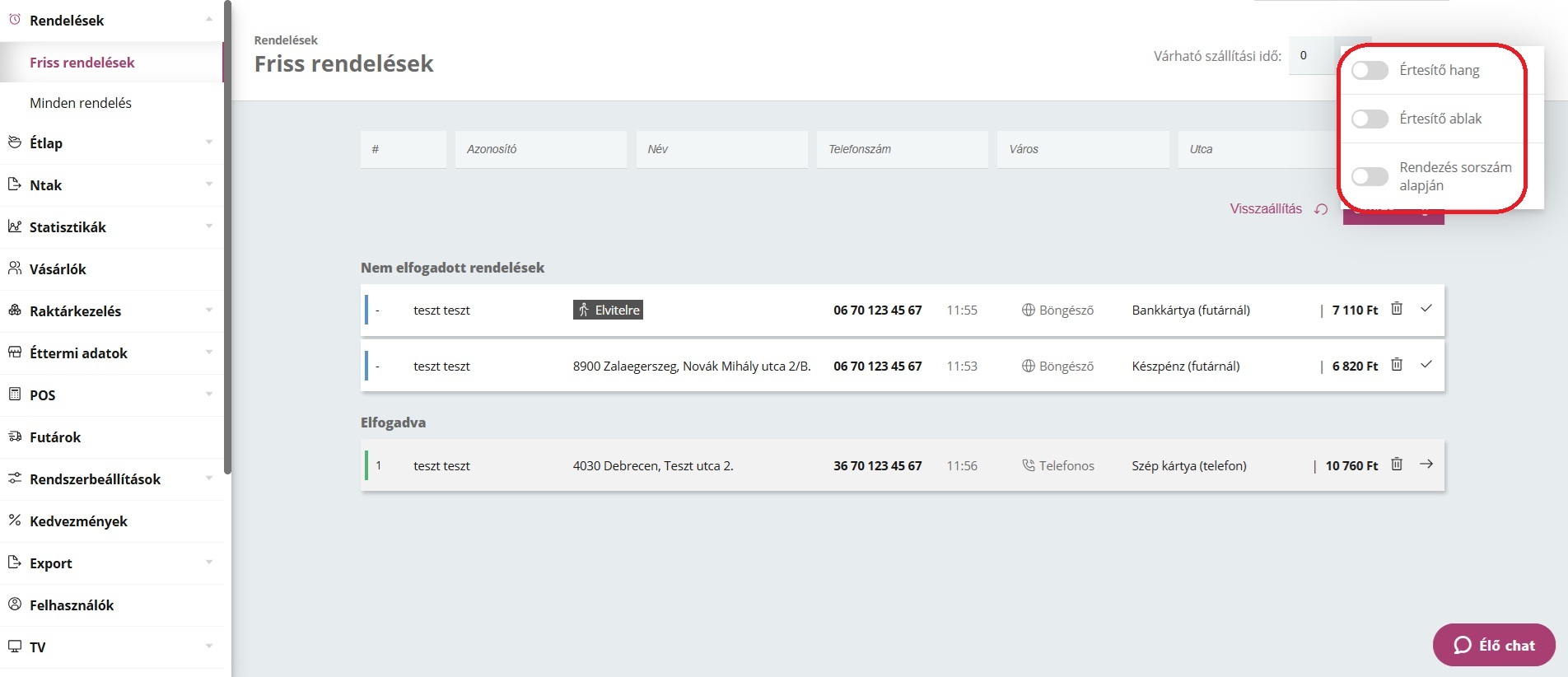Click the POS calculator icon
The width and height of the screenshot is (1568, 677).
15,395
